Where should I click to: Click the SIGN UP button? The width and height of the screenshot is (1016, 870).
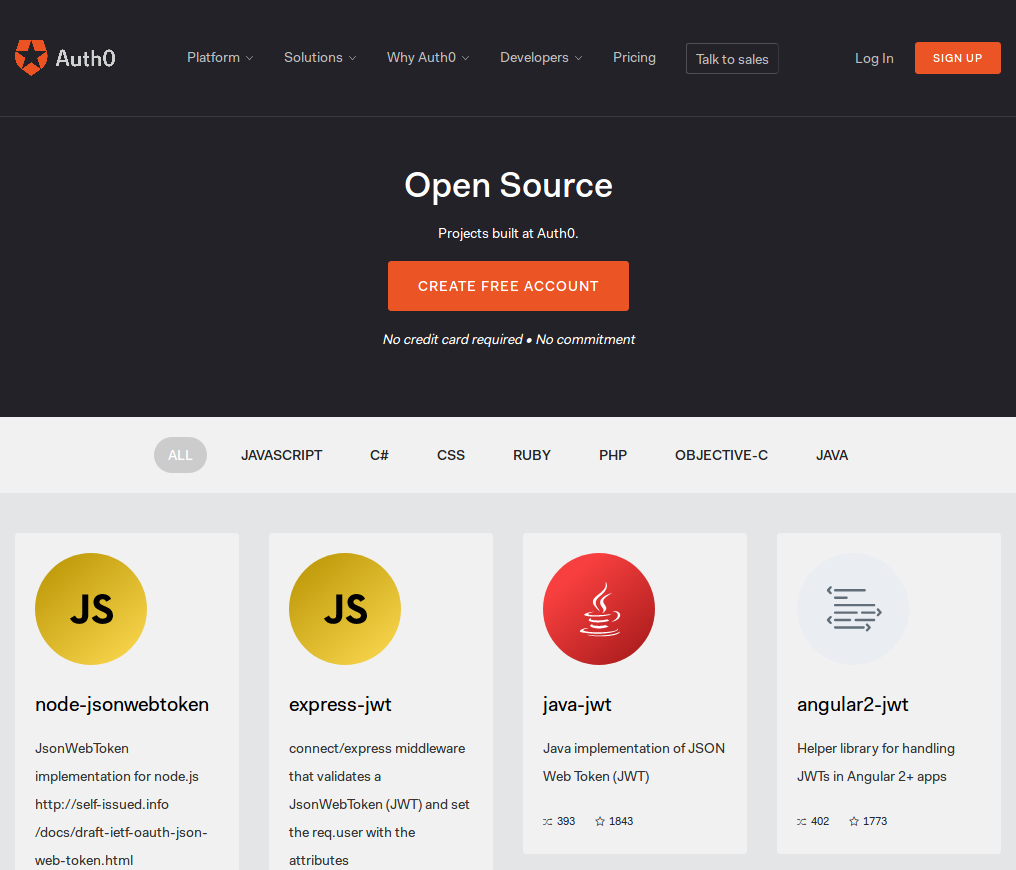[x=958, y=58]
